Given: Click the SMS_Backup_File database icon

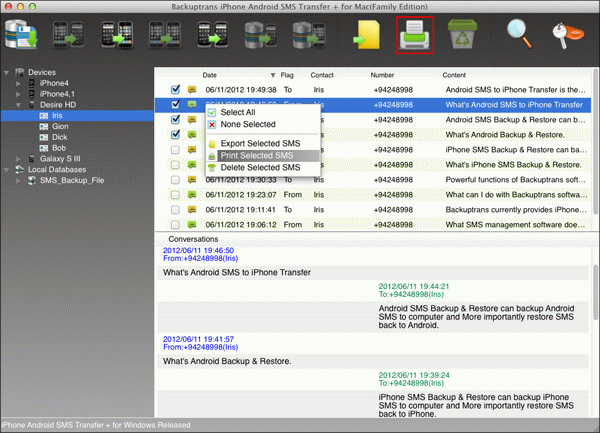Looking at the screenshot, I should pos(32,180).
